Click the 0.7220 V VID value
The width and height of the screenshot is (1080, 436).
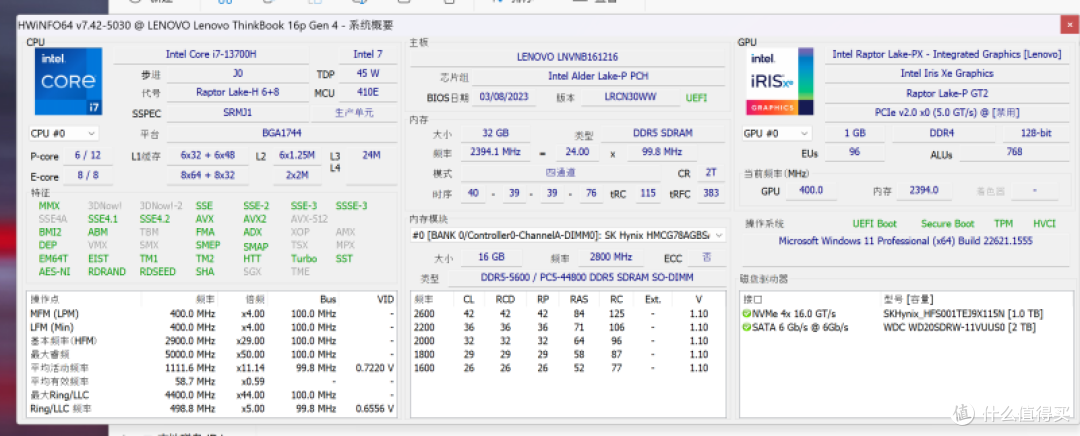click(x=375, y=368)
